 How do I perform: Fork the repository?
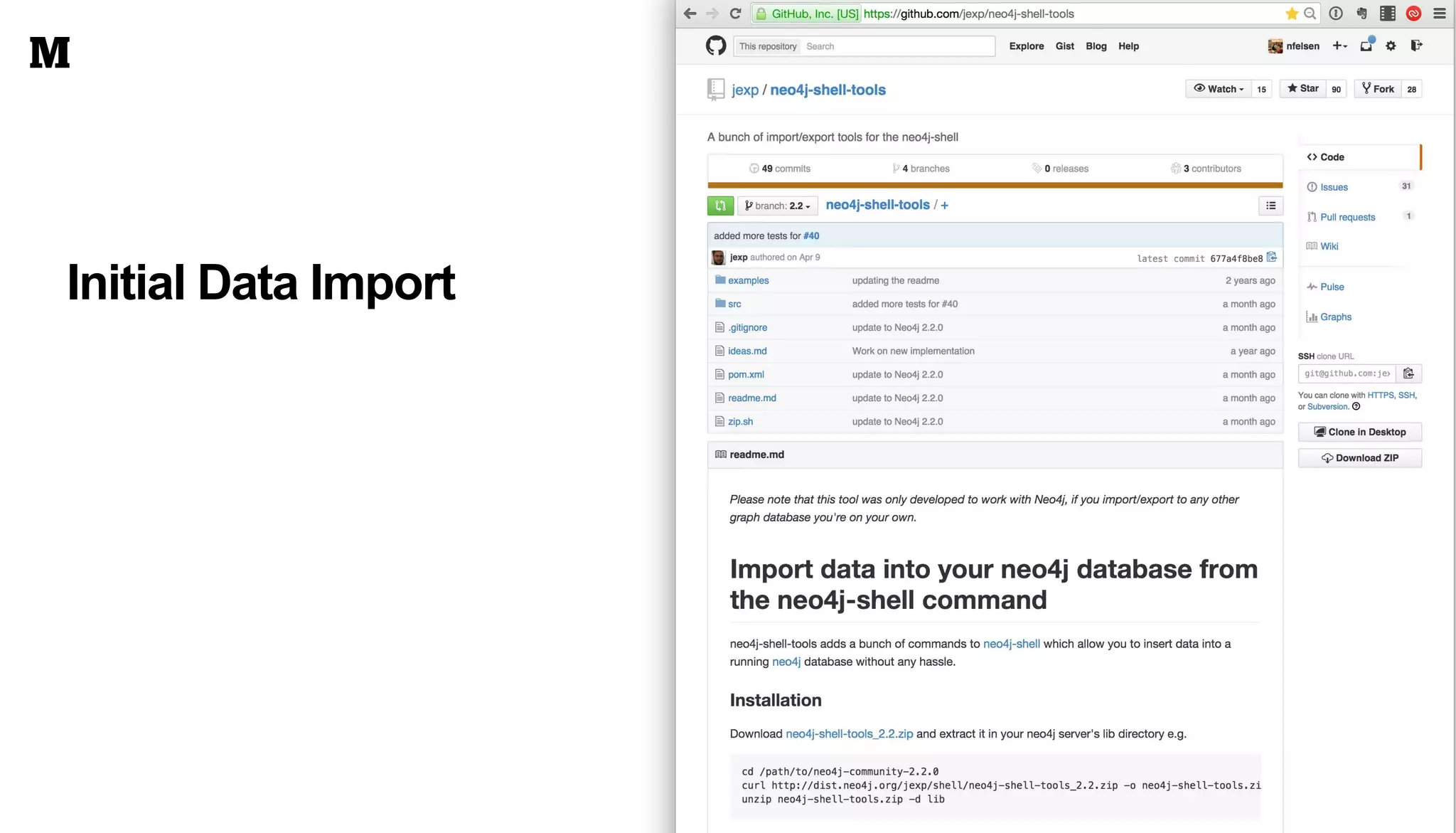(x=1378, y=89)
